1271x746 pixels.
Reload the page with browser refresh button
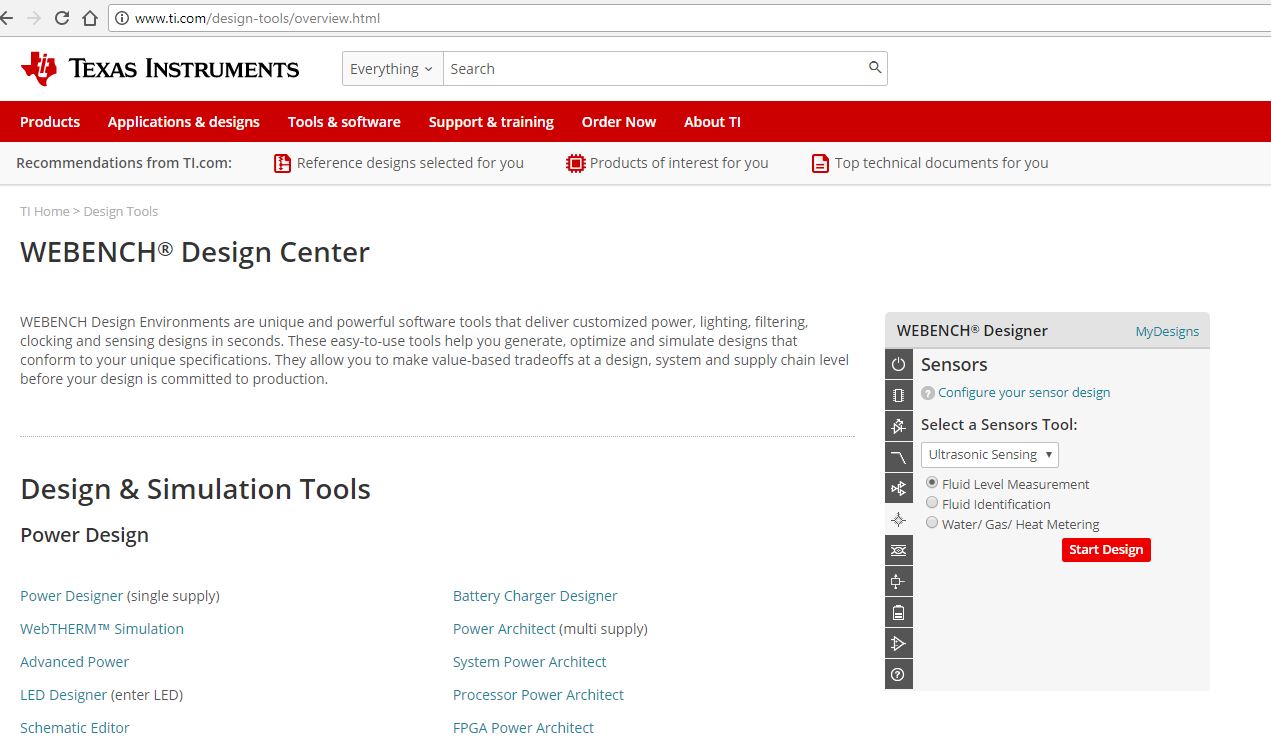point(62,18)
